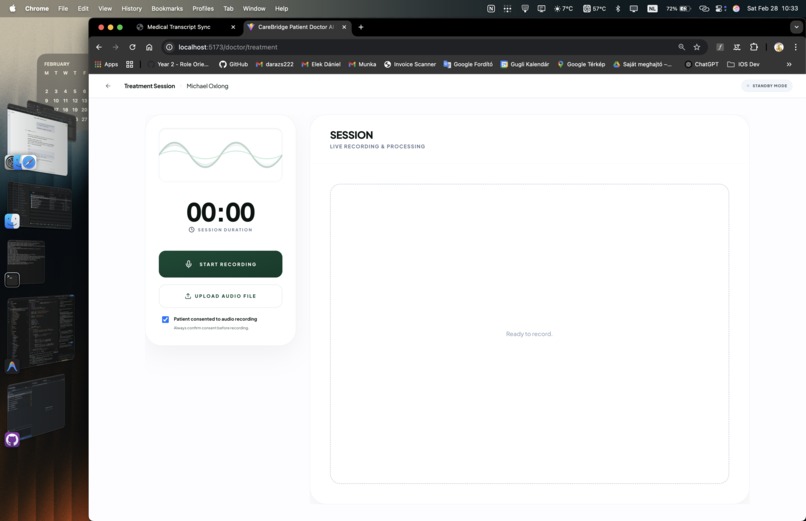Open the Invoice Scanner bookmark

click(410, 64)
